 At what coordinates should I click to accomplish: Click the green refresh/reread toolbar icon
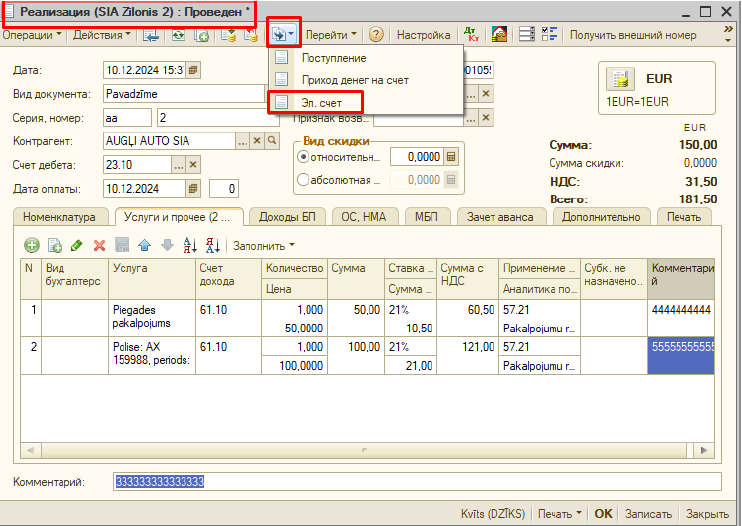coord(178,35)
